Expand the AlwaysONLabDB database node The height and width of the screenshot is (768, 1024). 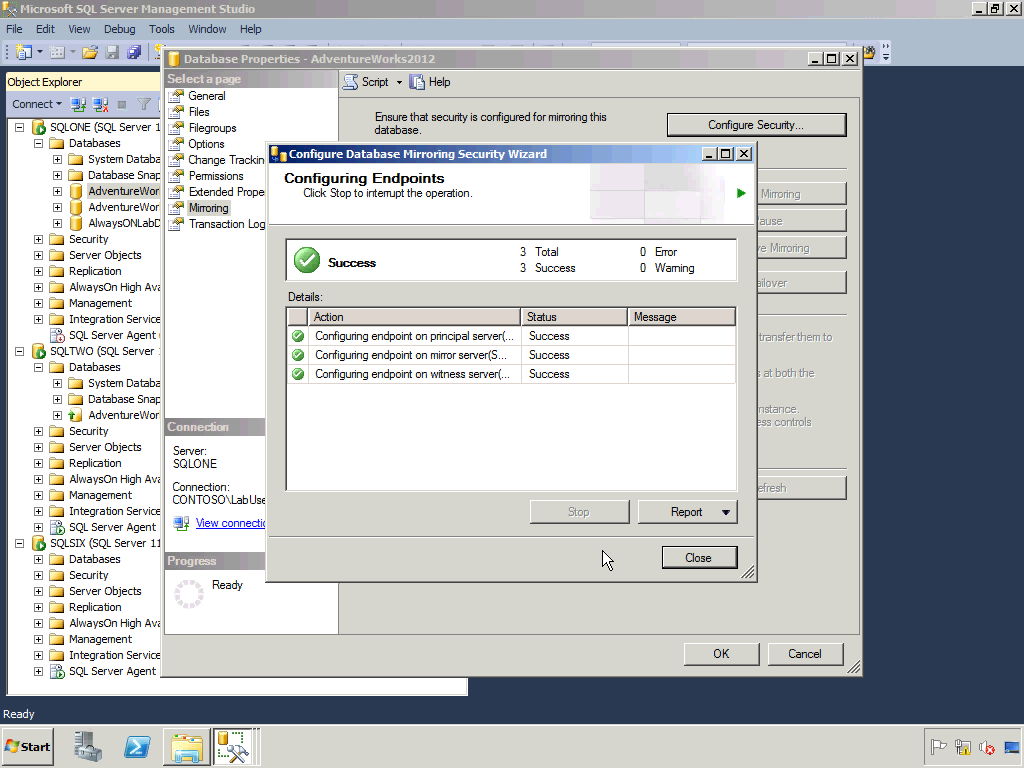57,223
